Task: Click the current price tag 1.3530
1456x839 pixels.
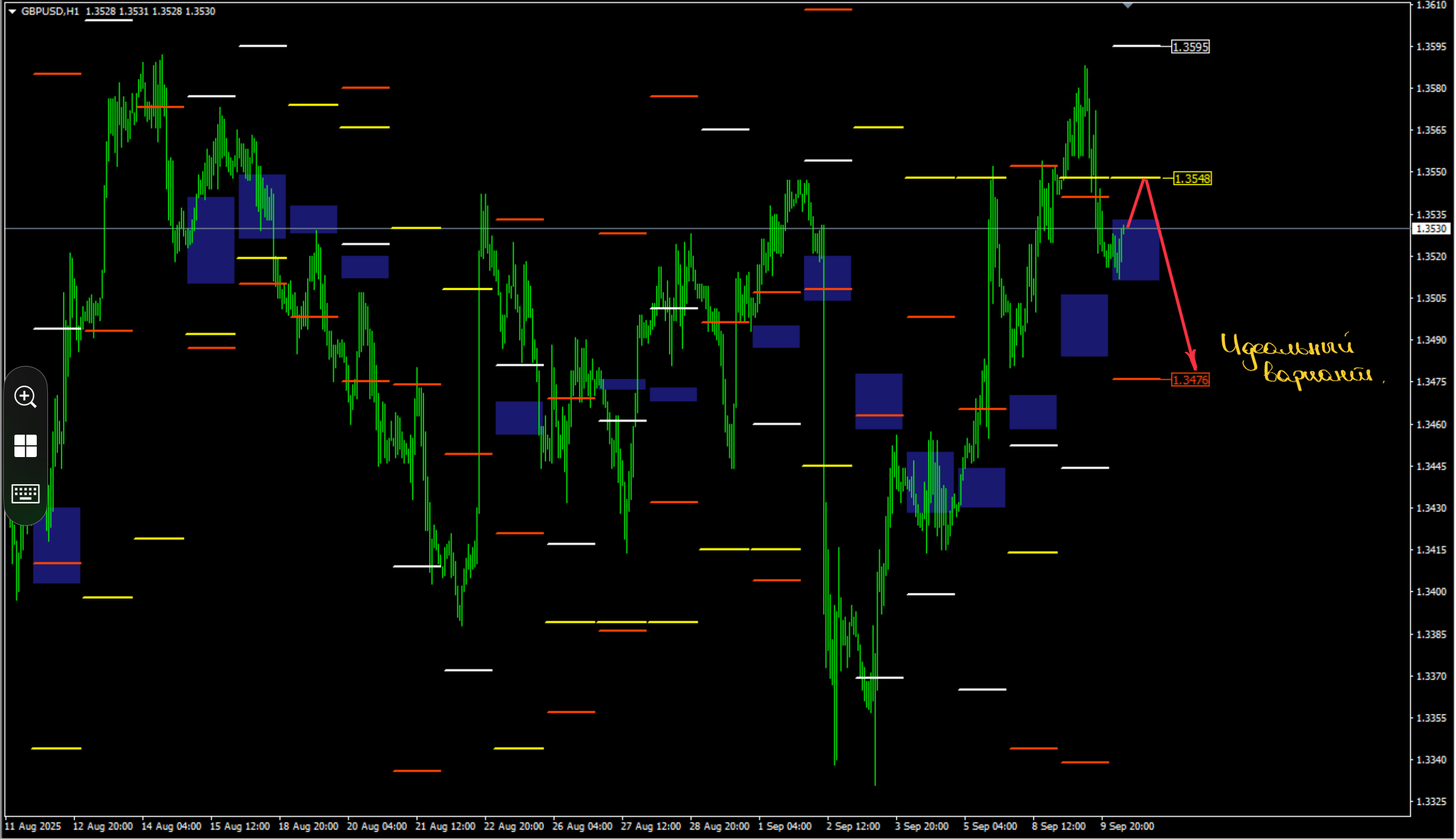Action: pos(1431,229)
